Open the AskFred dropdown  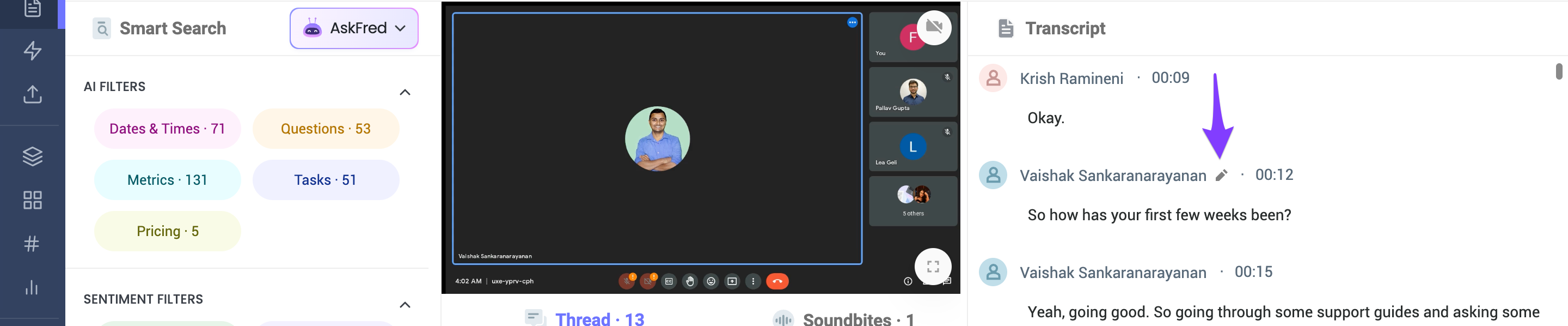point(354,28)
